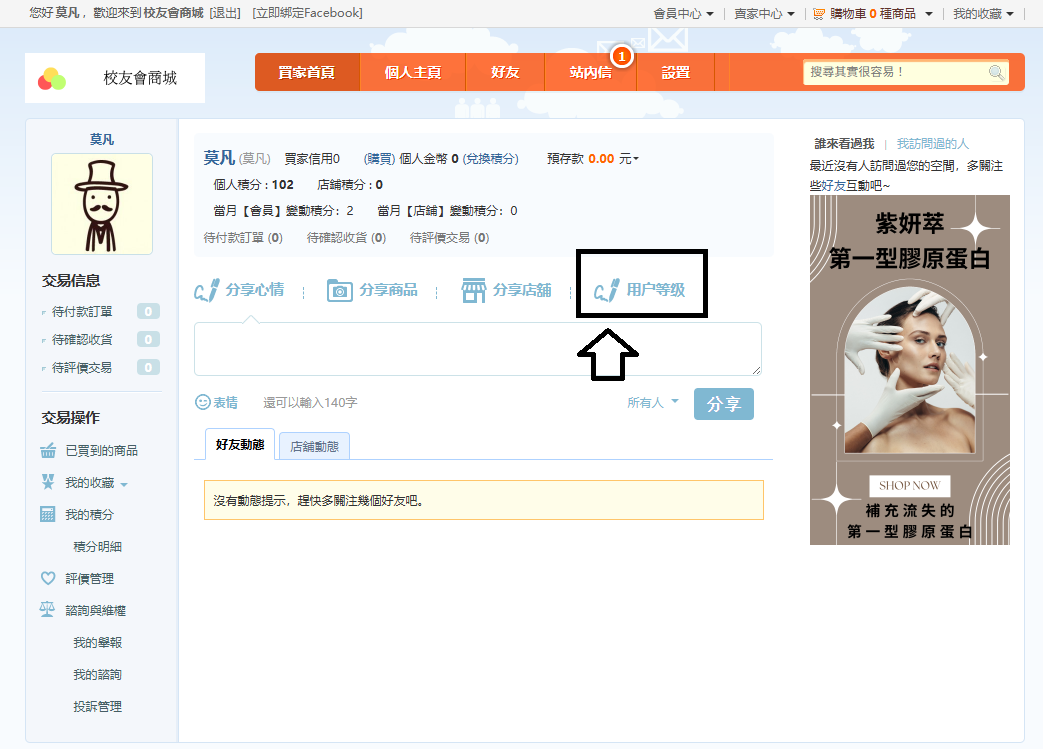Click the search magnifier icon

coord(996,72)
